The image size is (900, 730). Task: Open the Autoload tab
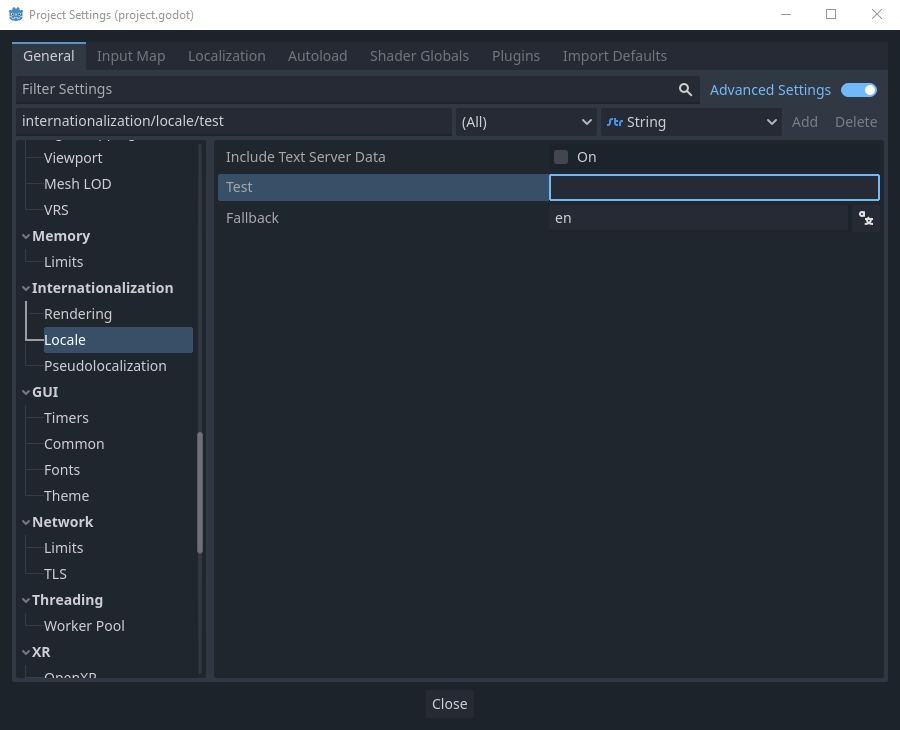(x=317, y=56)
